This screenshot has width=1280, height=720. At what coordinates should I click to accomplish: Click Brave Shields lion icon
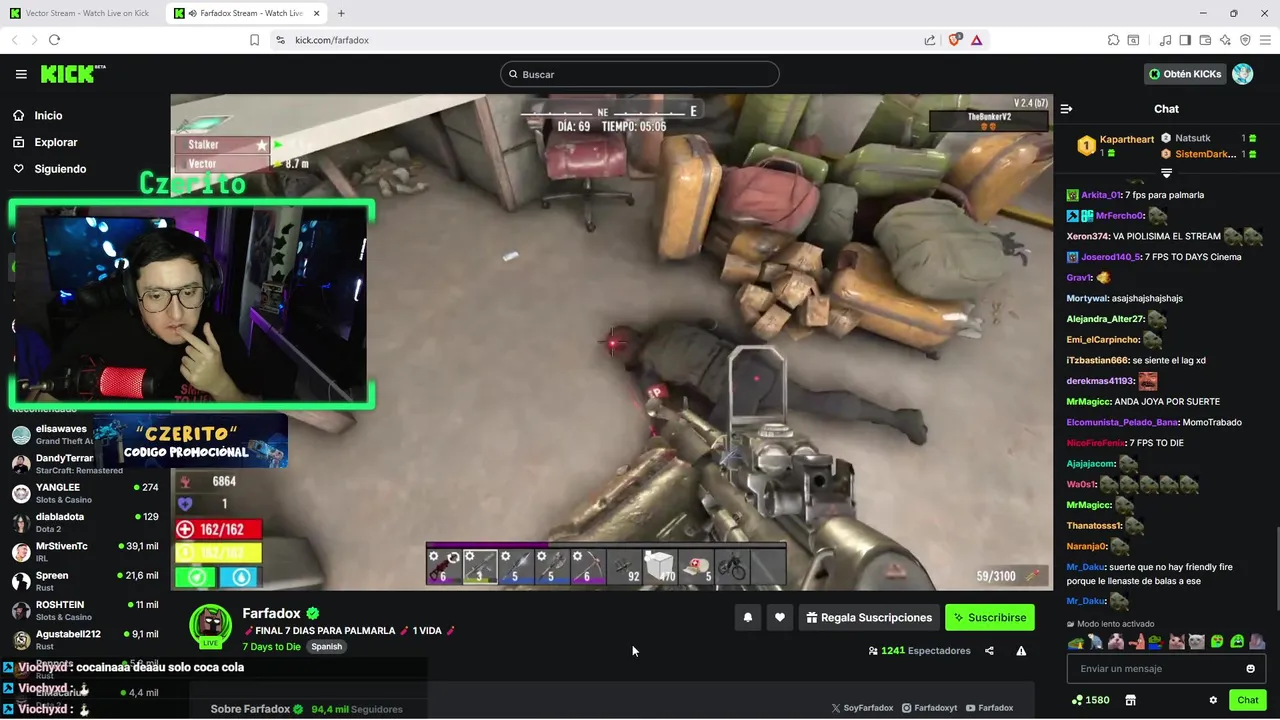(954, 40)
